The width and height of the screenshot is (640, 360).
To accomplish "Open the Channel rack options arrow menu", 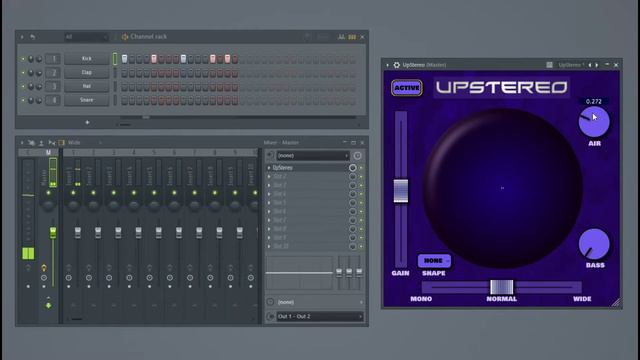I will [22, 37].
